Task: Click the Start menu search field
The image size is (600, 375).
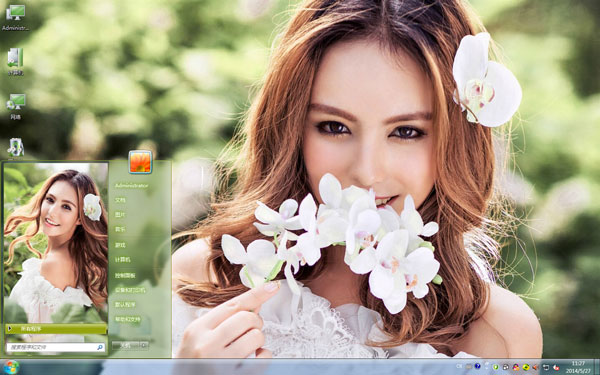Action: click(56, 347)
